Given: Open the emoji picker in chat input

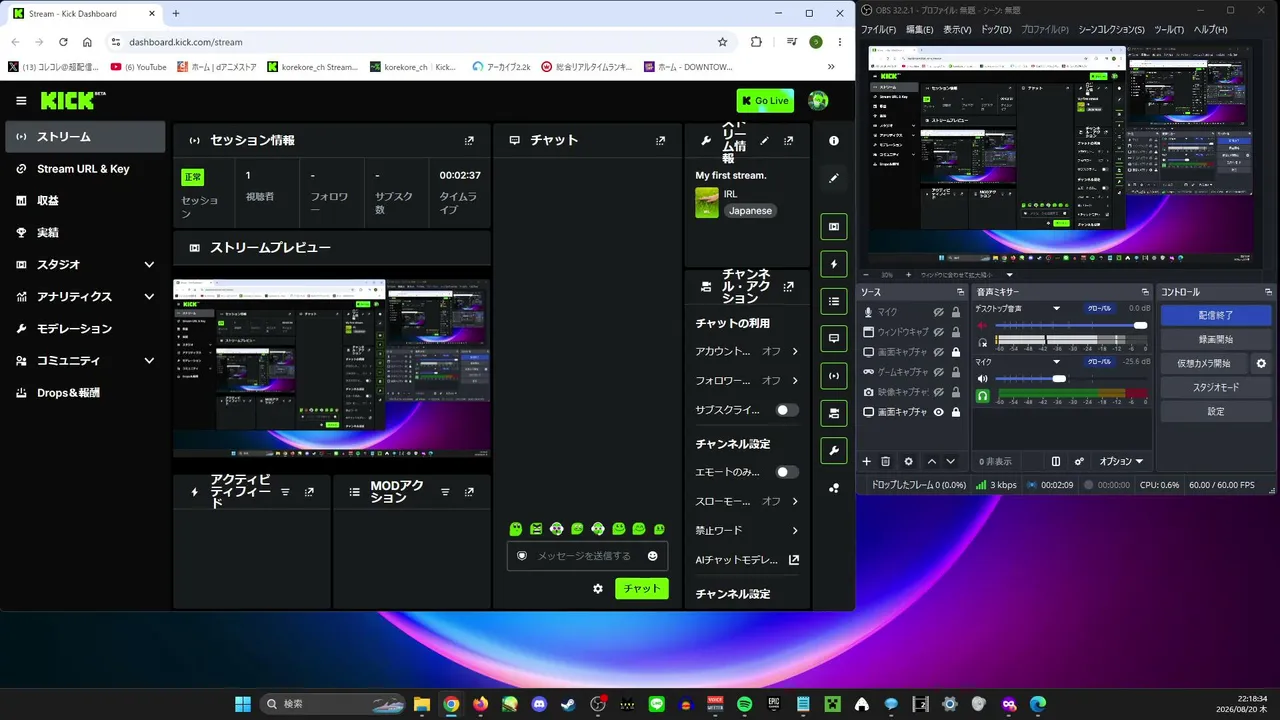Looking at the screenshot, I should click(653, 556).
